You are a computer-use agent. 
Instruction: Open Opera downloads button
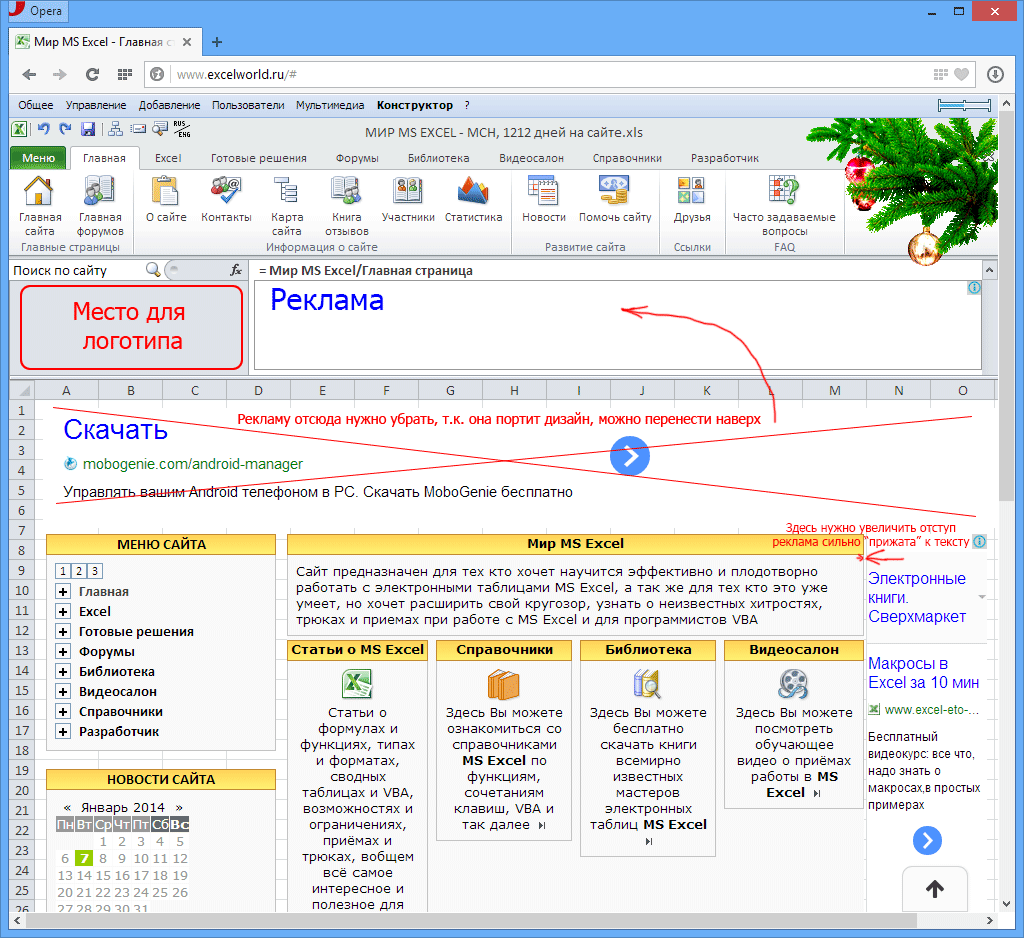click(995, 74)
